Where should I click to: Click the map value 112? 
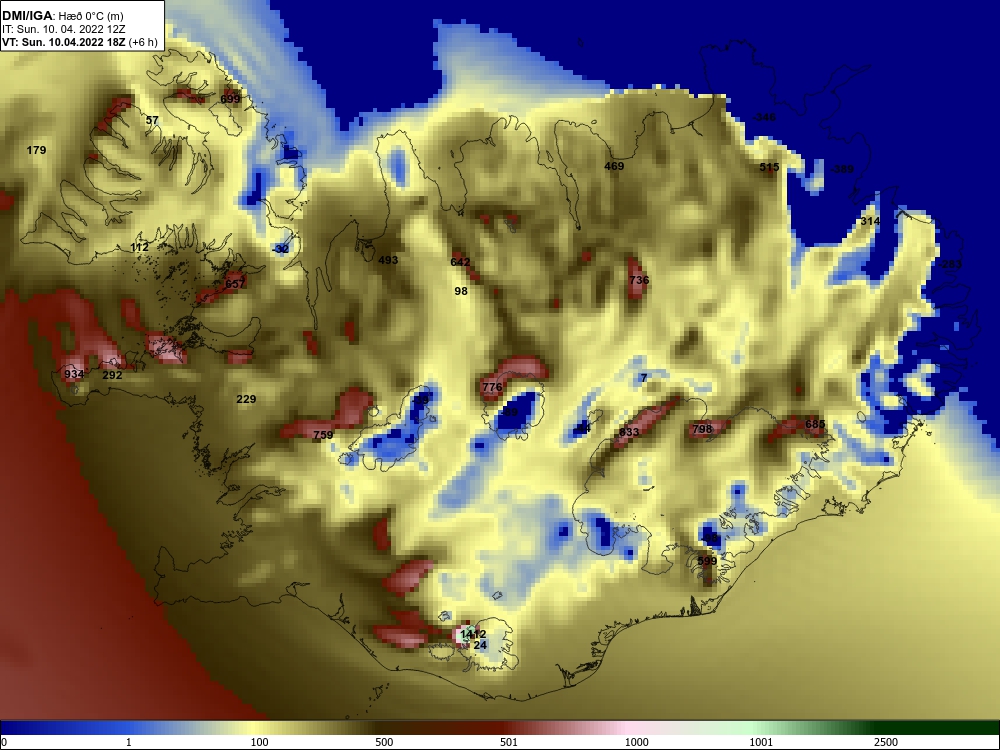click(139, 247)
